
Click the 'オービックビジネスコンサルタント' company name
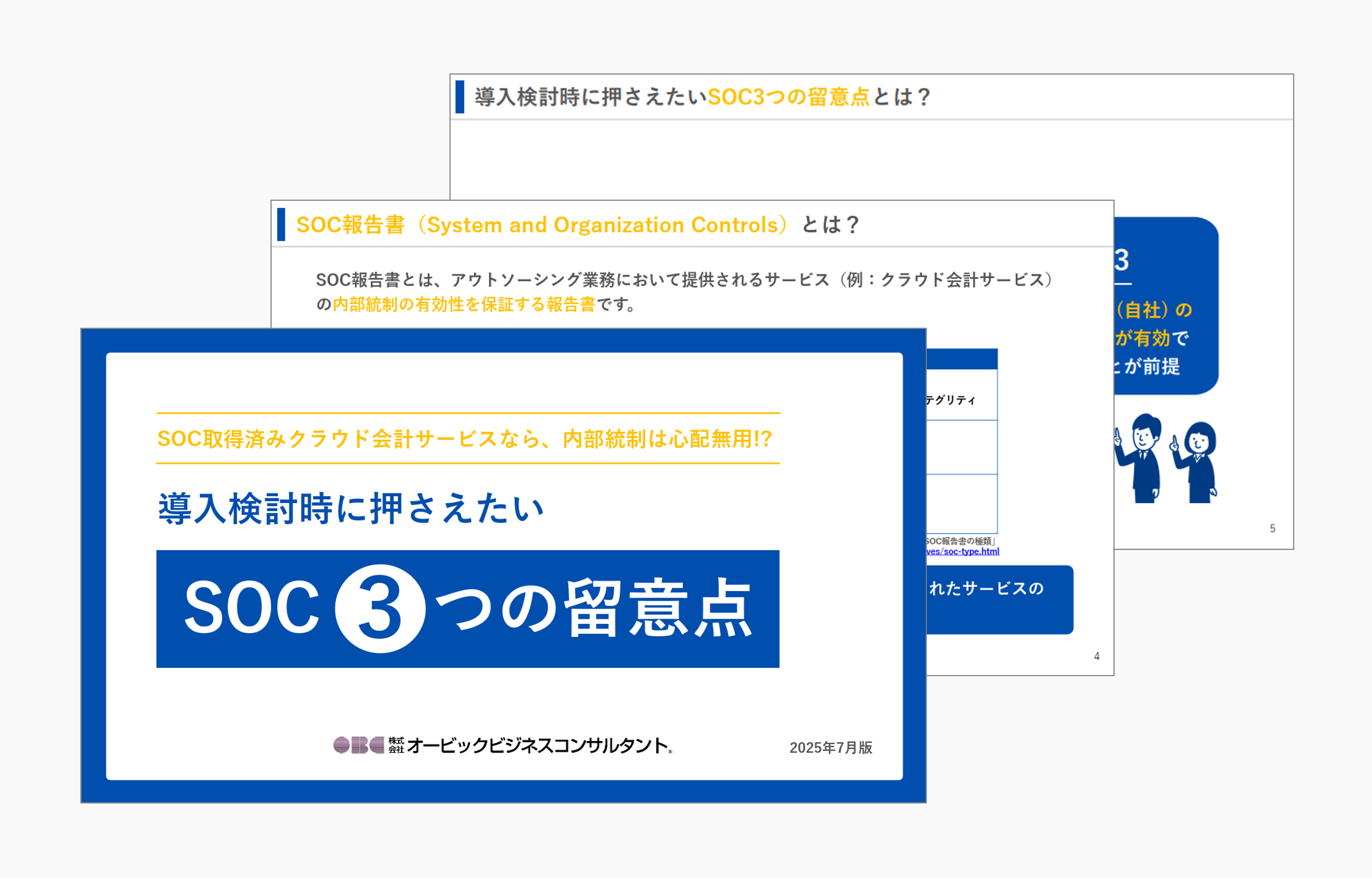pyautogui.click(x=538, y=745)
